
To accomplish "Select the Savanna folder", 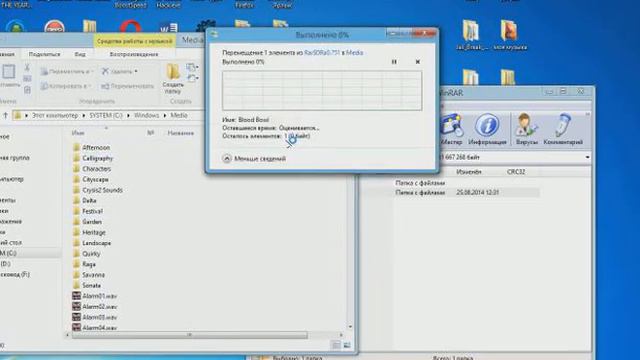I will pyautogui.click(x=89, y=275).
